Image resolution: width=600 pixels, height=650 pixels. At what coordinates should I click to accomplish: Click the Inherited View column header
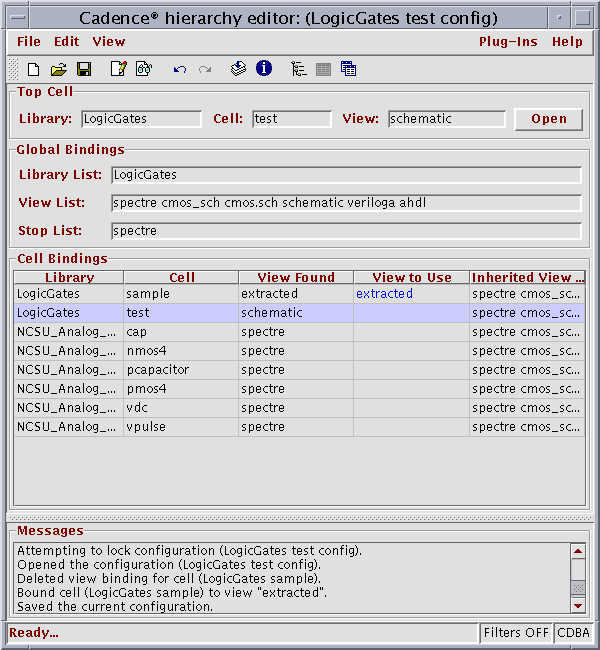[x=527, y=277]
